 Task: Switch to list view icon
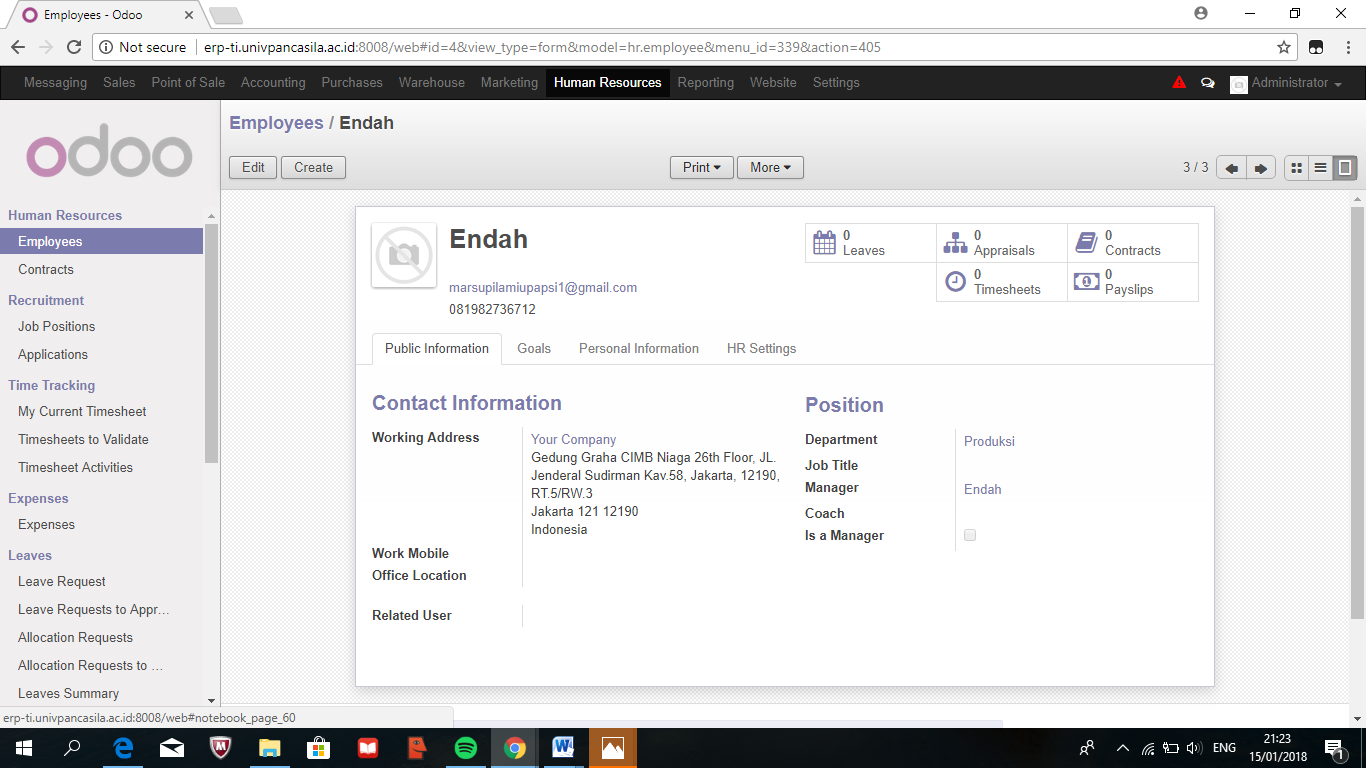[x=1321, y=168]
